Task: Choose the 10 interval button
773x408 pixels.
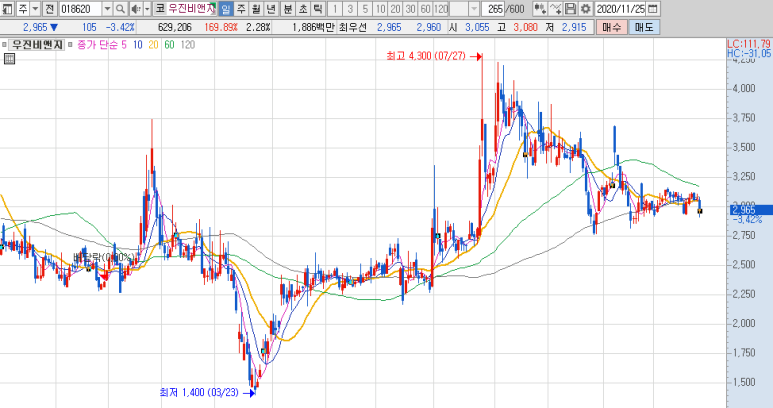Action: pyautogui.click(x=380, y=8)
